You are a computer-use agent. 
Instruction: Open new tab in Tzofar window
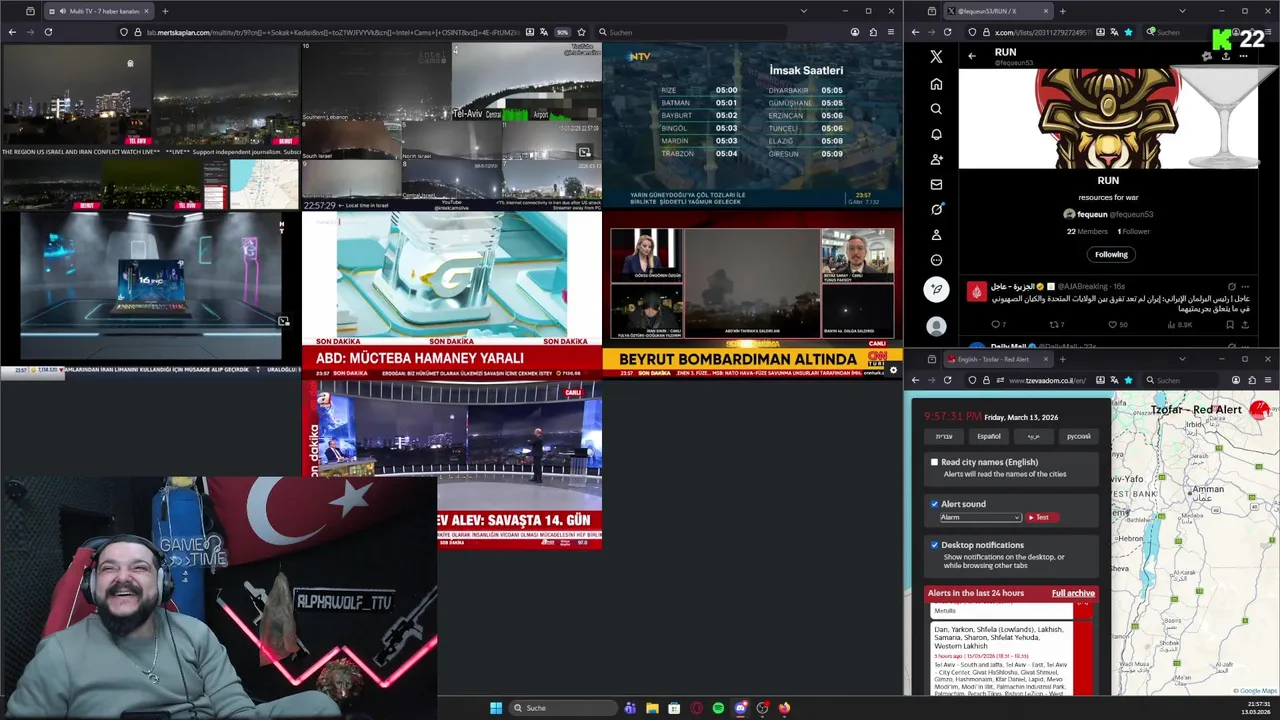pos(1062,359)
